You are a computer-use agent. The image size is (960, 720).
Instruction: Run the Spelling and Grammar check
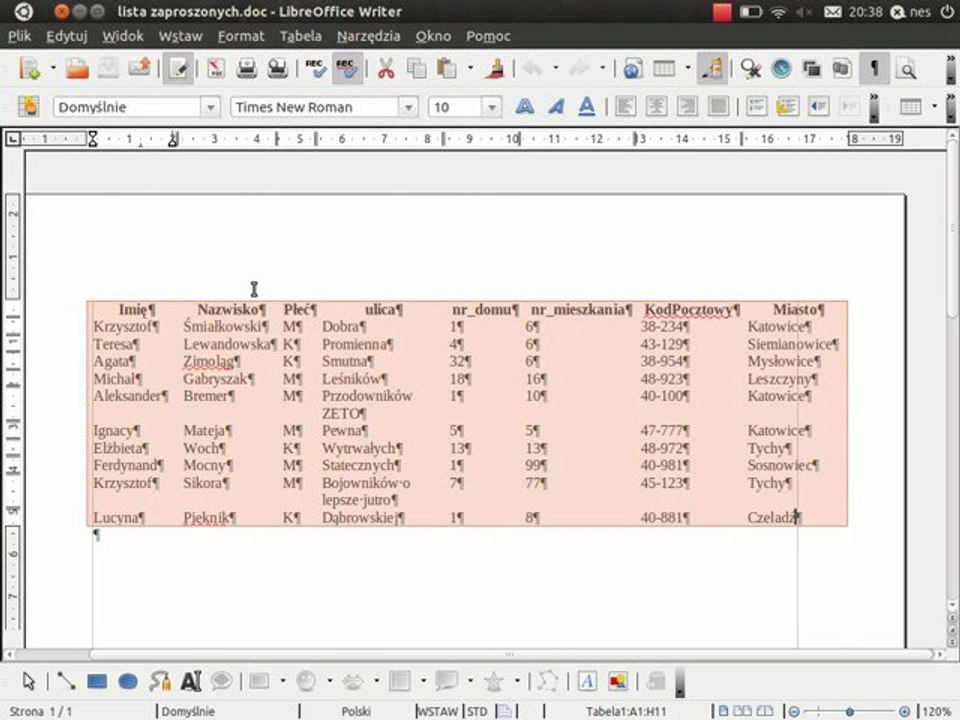click(316, 68)
